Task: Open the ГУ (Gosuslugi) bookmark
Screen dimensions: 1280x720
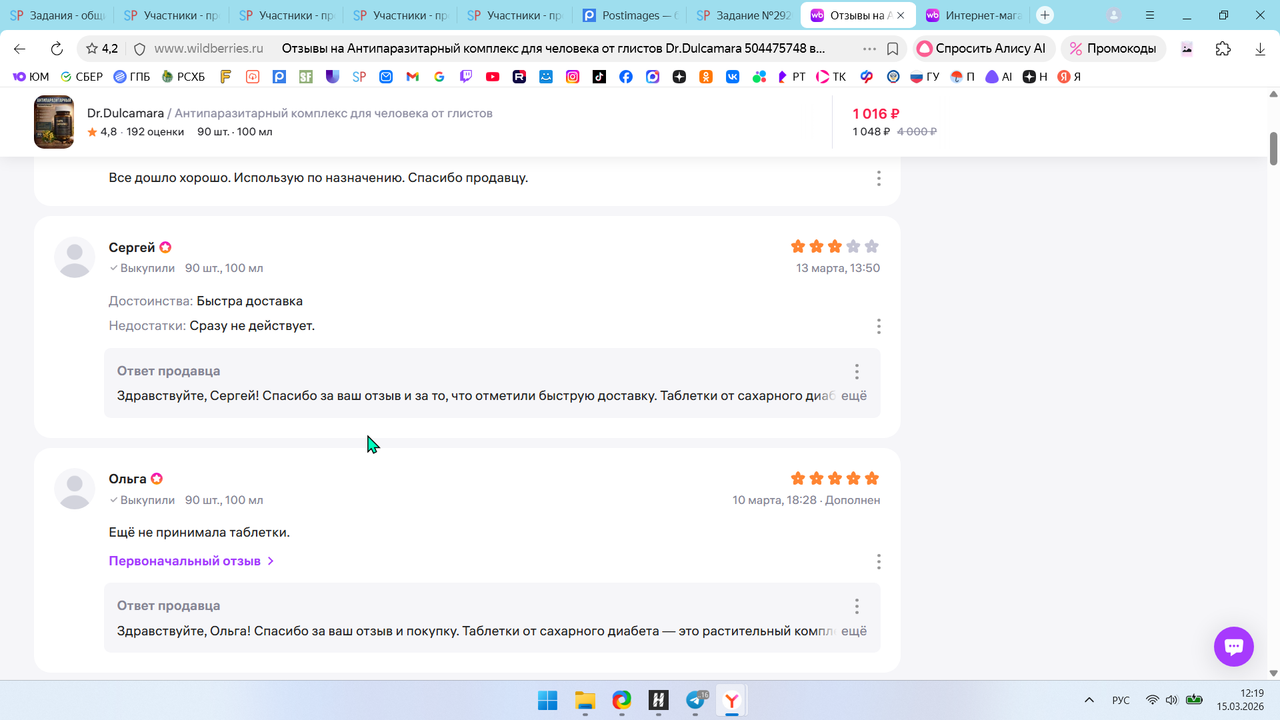Action: point(925,76)
